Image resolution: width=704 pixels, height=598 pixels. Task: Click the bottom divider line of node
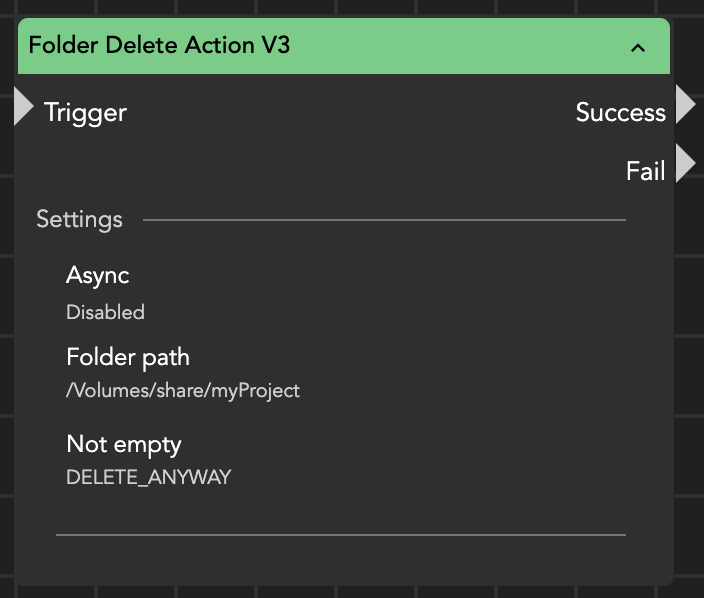pyautogui.click(x=340, y=535)
